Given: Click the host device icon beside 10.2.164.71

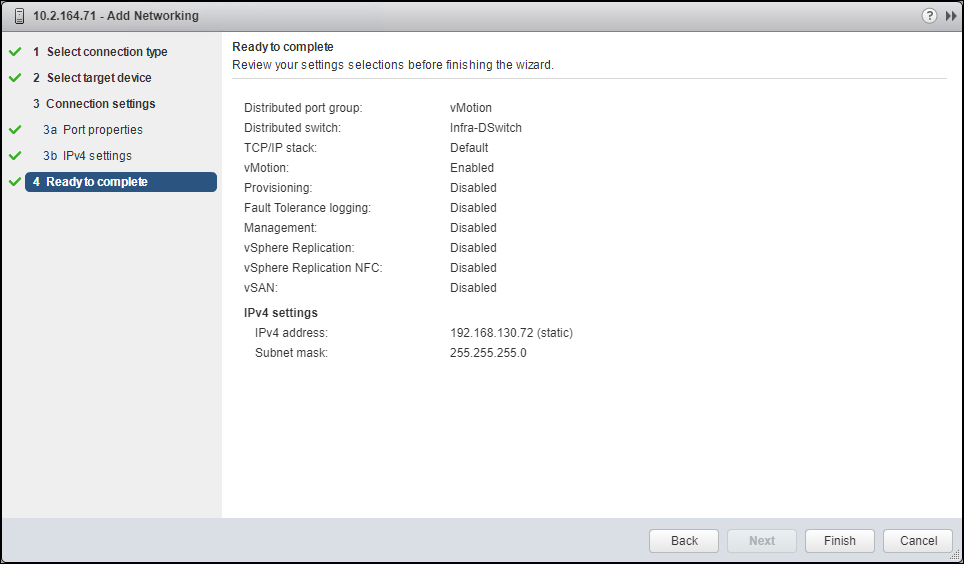Looking at the screenshot, I should 19,16.
